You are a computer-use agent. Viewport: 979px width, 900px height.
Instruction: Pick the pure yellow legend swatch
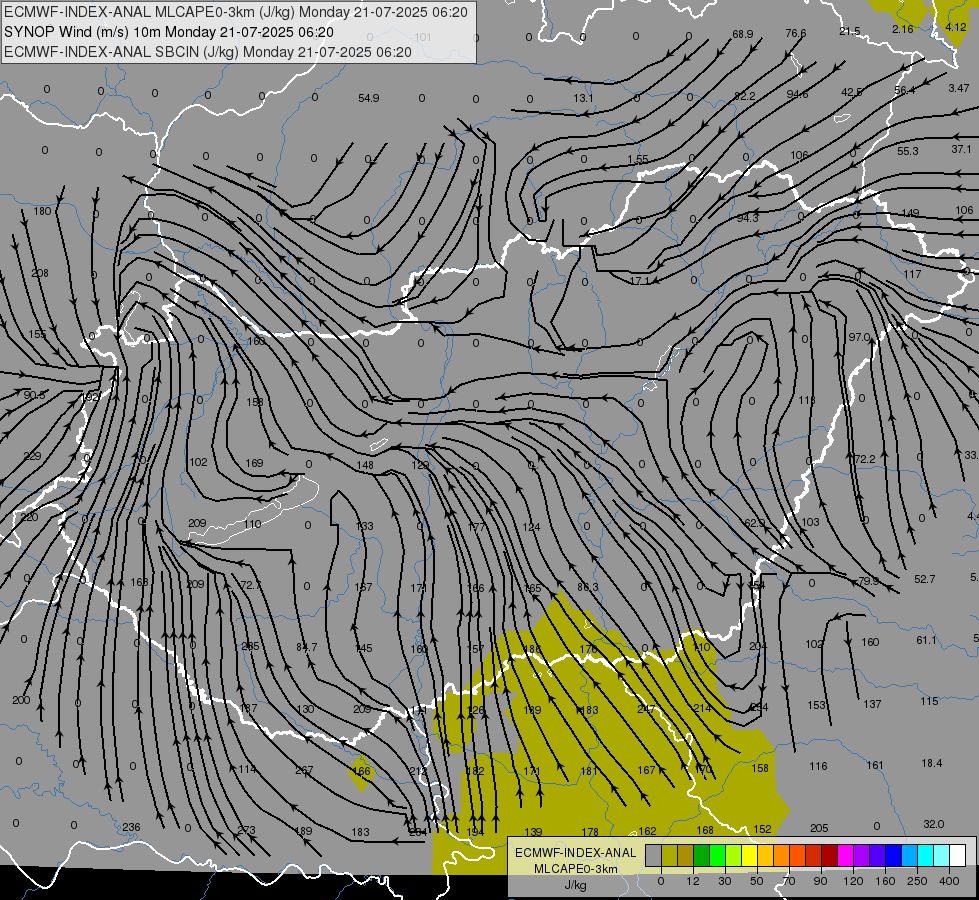click(x=749, y=855)
